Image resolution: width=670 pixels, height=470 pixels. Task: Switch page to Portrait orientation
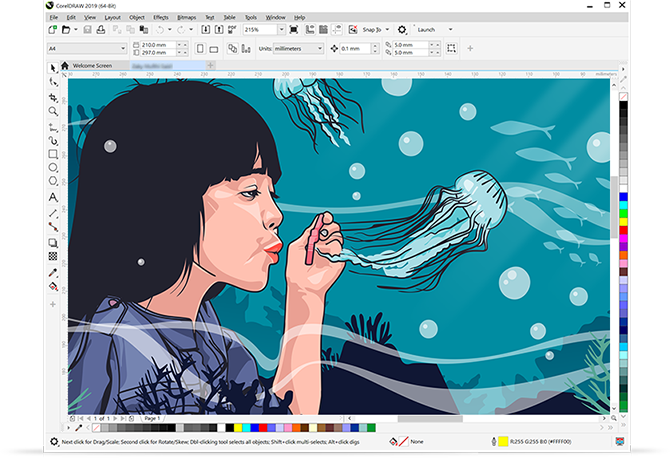tap(200, 48)
